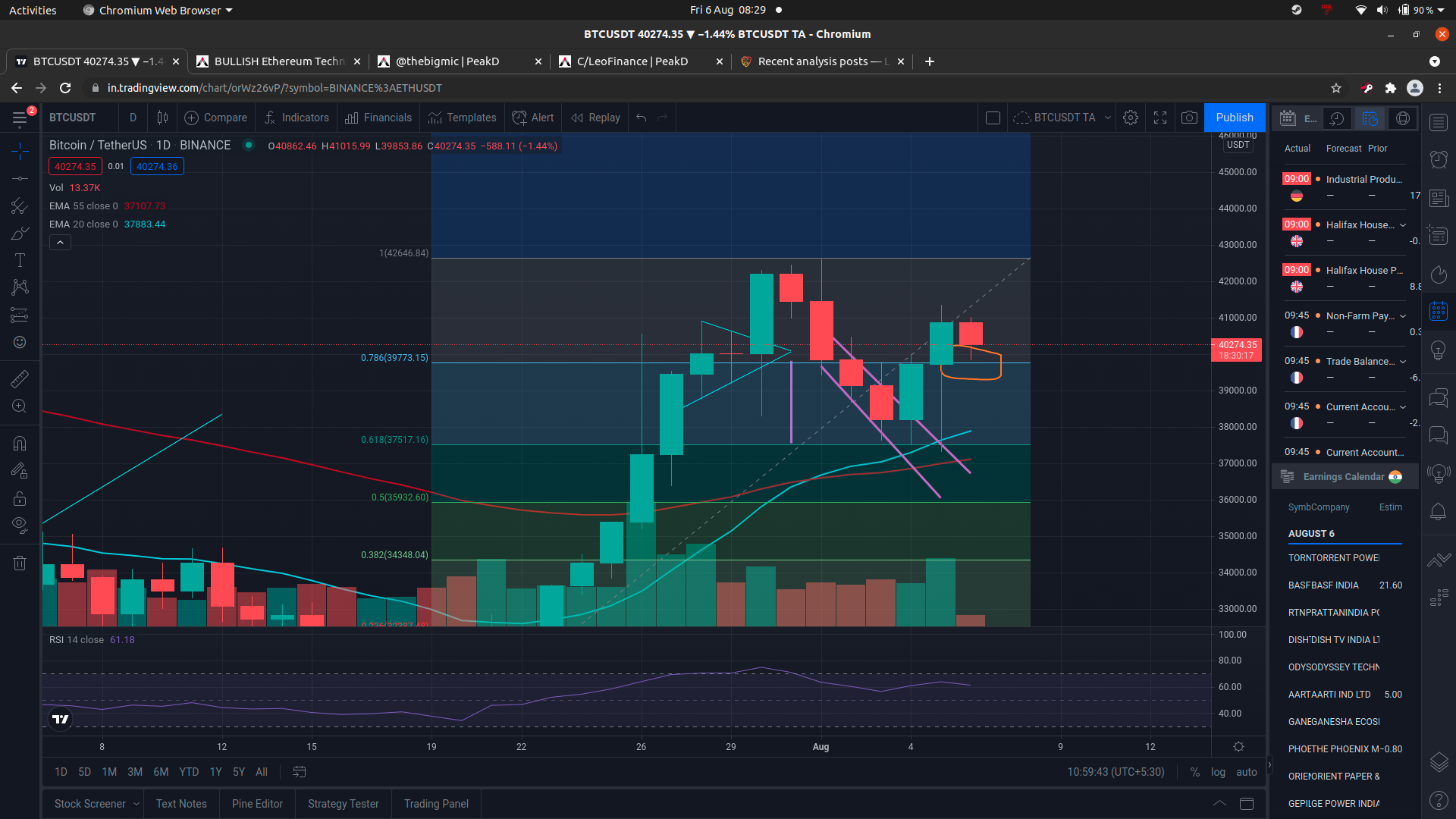Open the Text Notes tab

tap(181, 804)
